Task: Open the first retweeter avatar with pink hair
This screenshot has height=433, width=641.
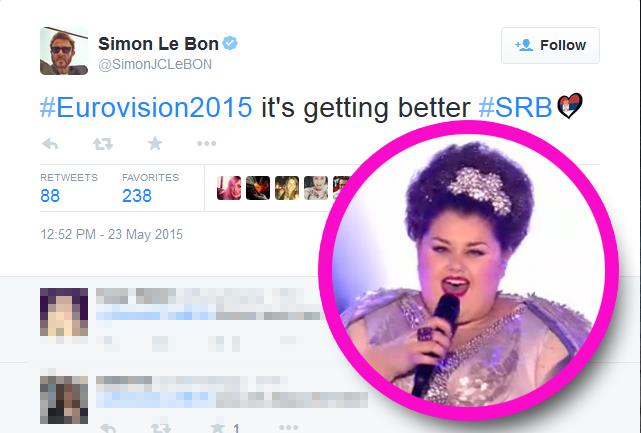Action: point(229,188)
